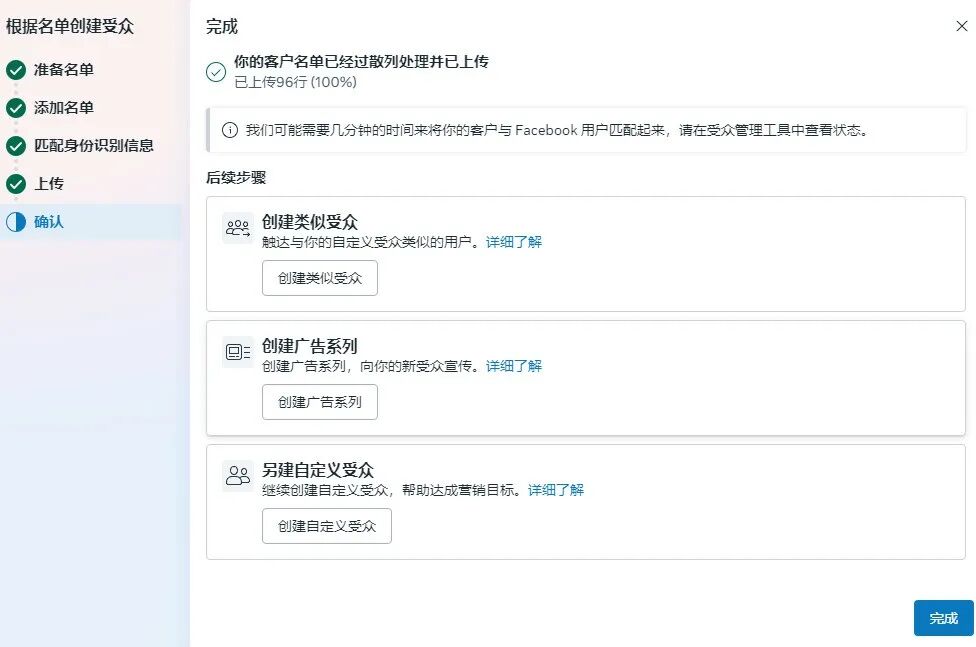976x647 pixels.
Task: Click the custom audience people icon
Action: pos(238,476)
